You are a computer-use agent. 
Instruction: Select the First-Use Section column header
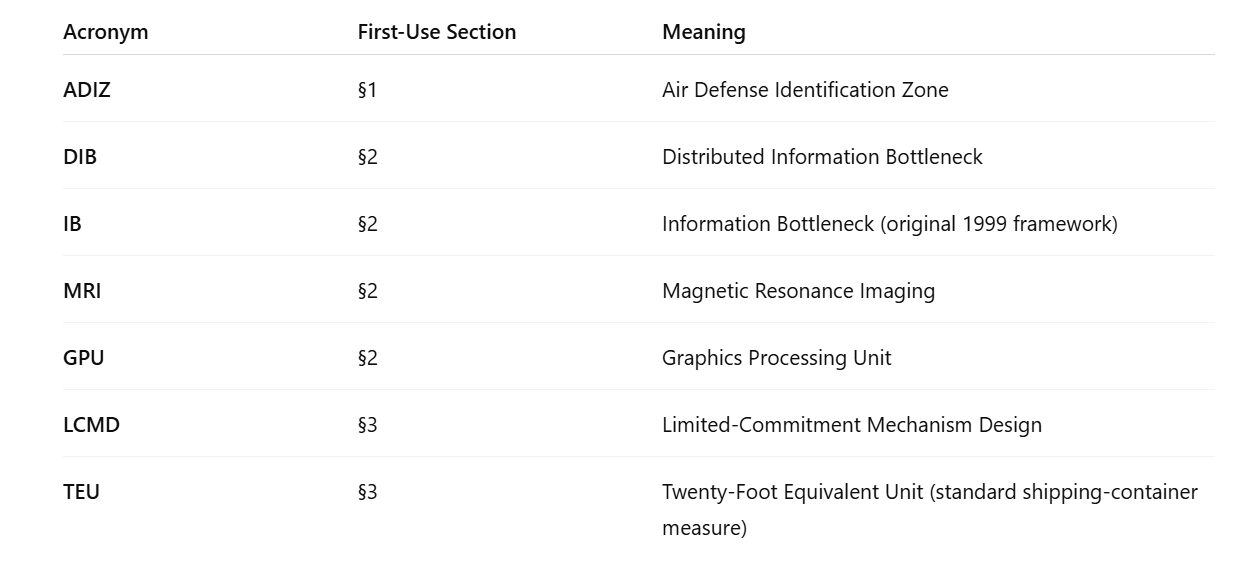[x=437, y=32]
